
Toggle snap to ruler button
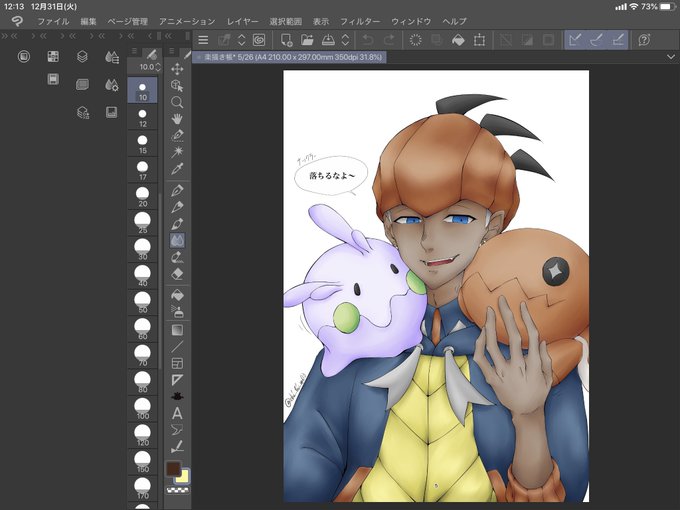click(x=575, y=40)
